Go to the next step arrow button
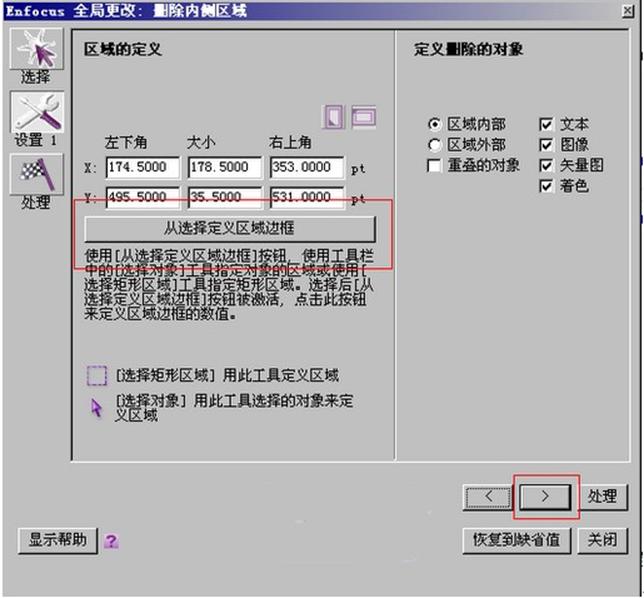Image resolution: width=644 pixels, height=598 pixels. click(545, 497)
